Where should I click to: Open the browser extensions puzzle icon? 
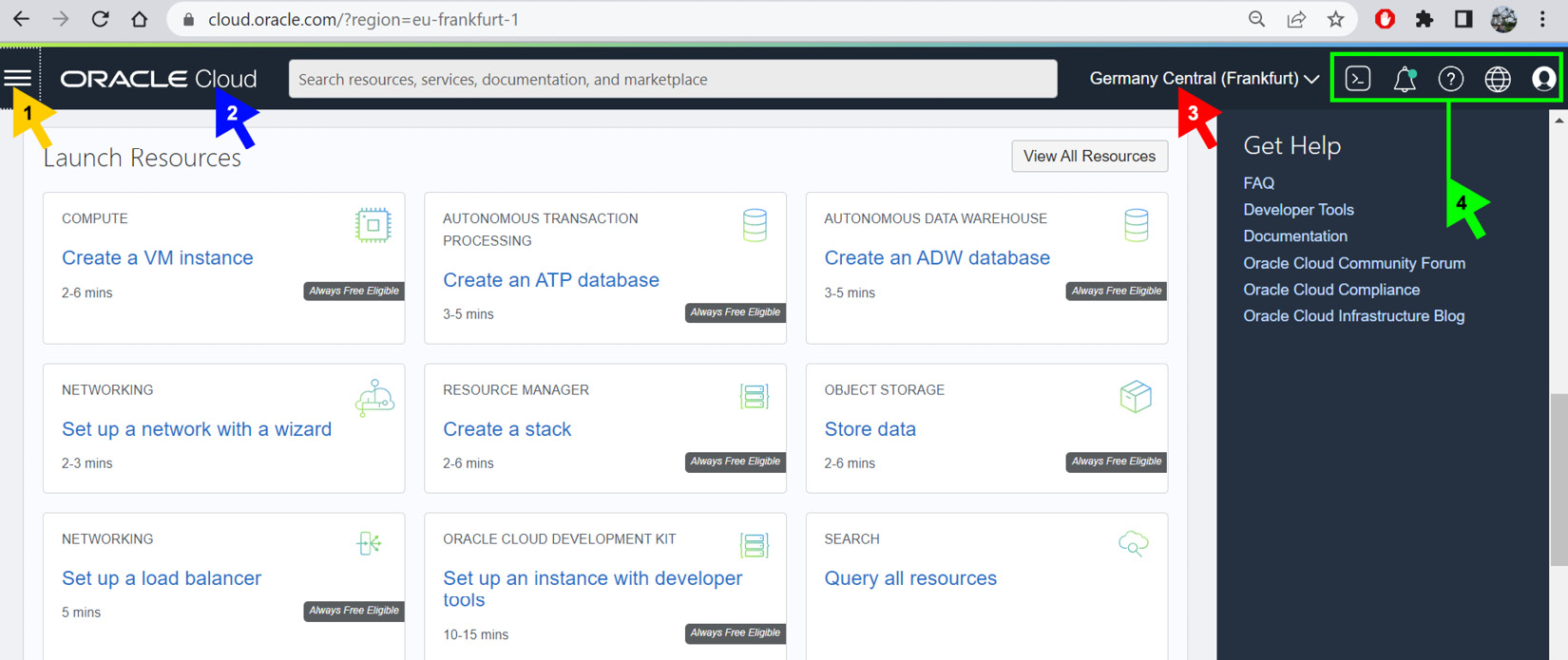click(x=1424, y=19)
